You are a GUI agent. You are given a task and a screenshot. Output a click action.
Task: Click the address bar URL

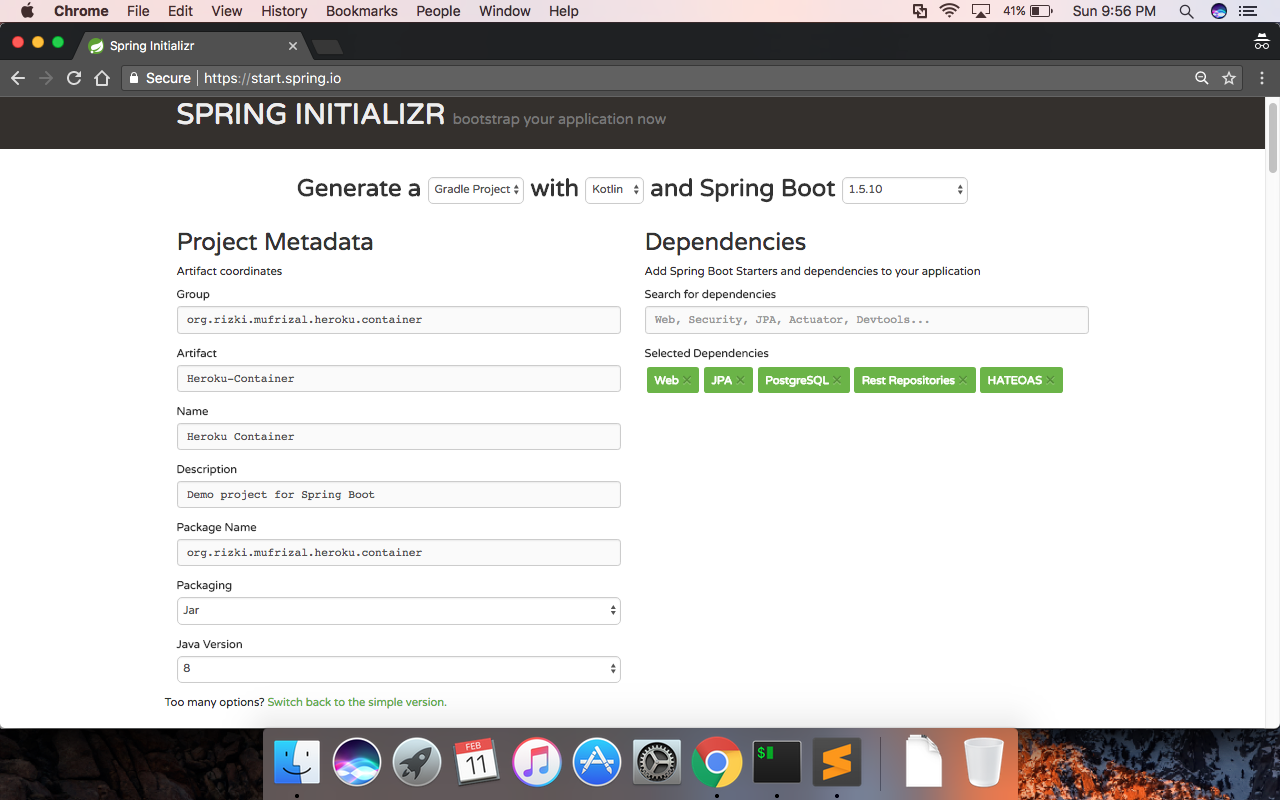pyautogui.click(x=273, y=78)
